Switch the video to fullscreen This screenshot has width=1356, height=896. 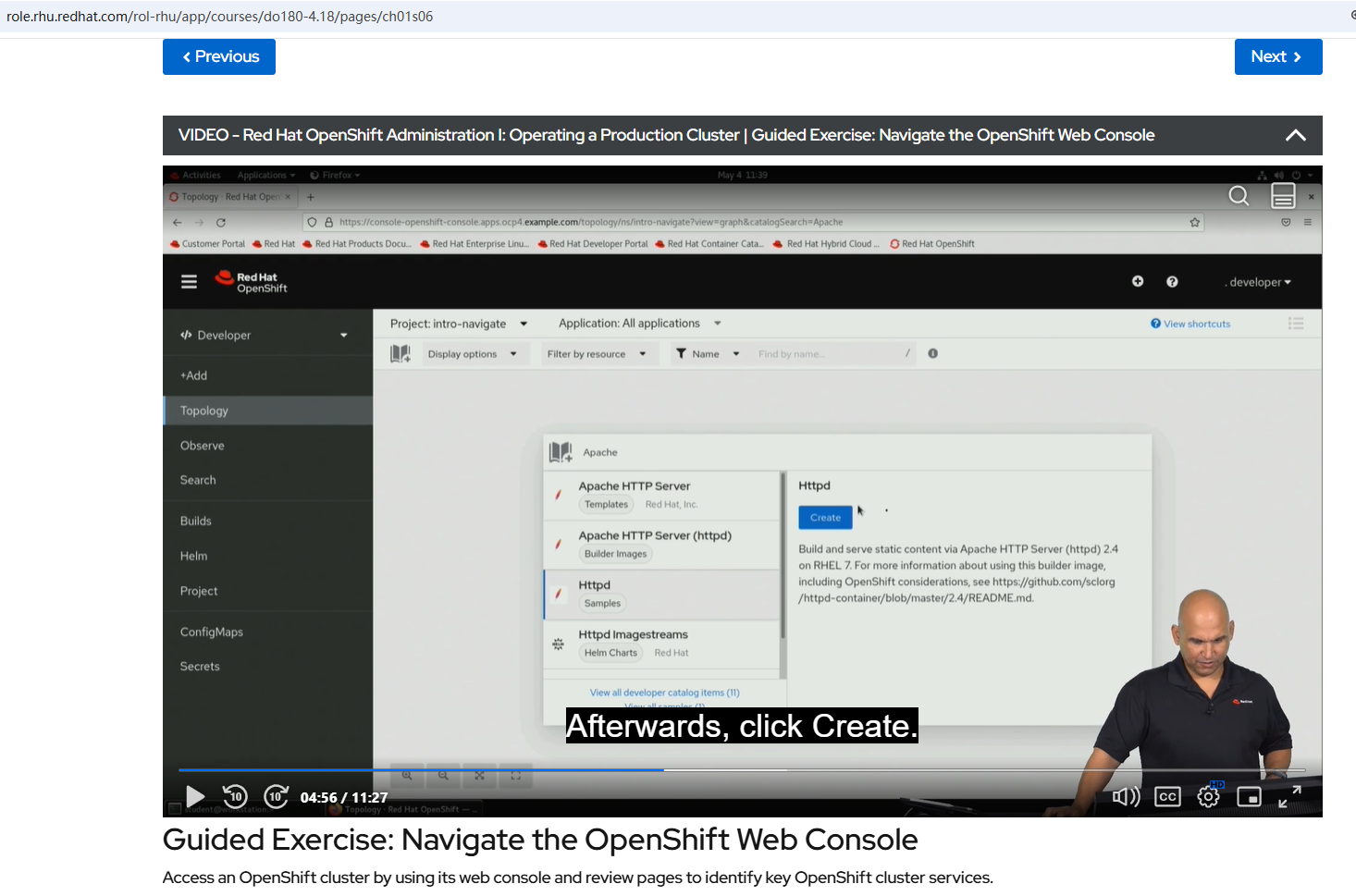pyautogui.click(x=1290, y=796)
